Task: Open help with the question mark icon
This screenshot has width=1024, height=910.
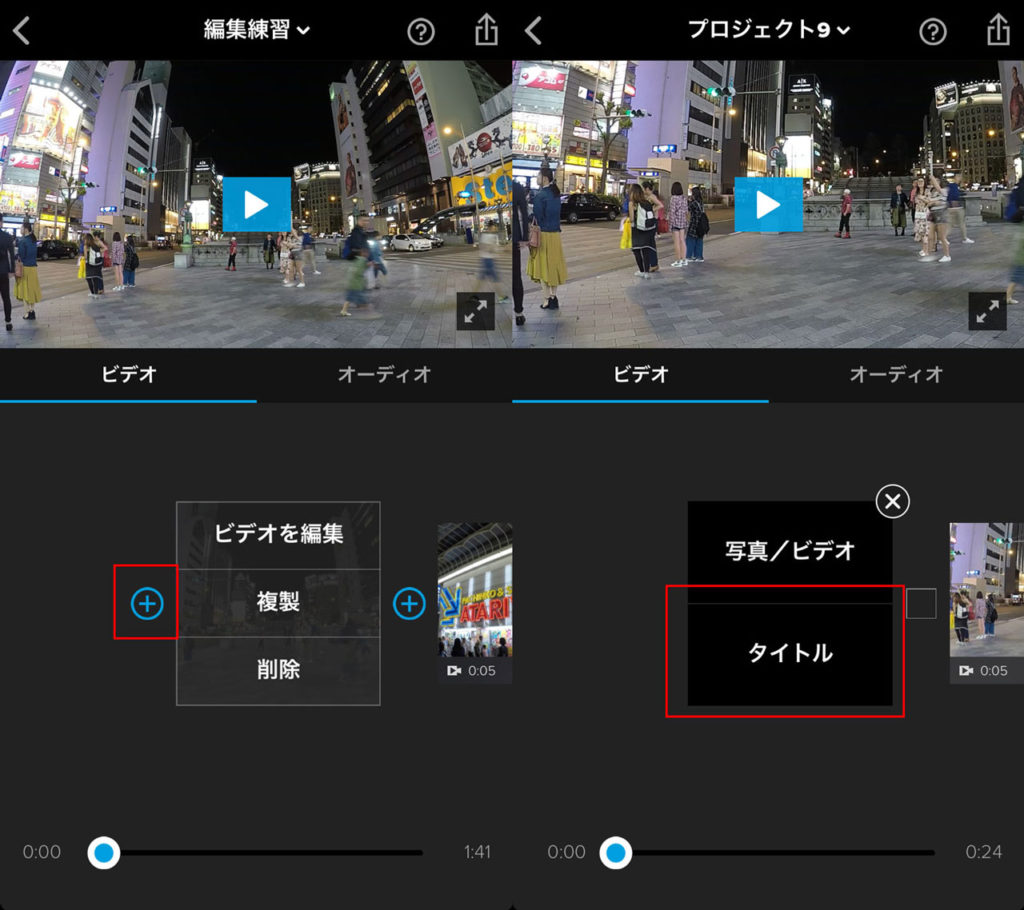Action: point(420,31)
